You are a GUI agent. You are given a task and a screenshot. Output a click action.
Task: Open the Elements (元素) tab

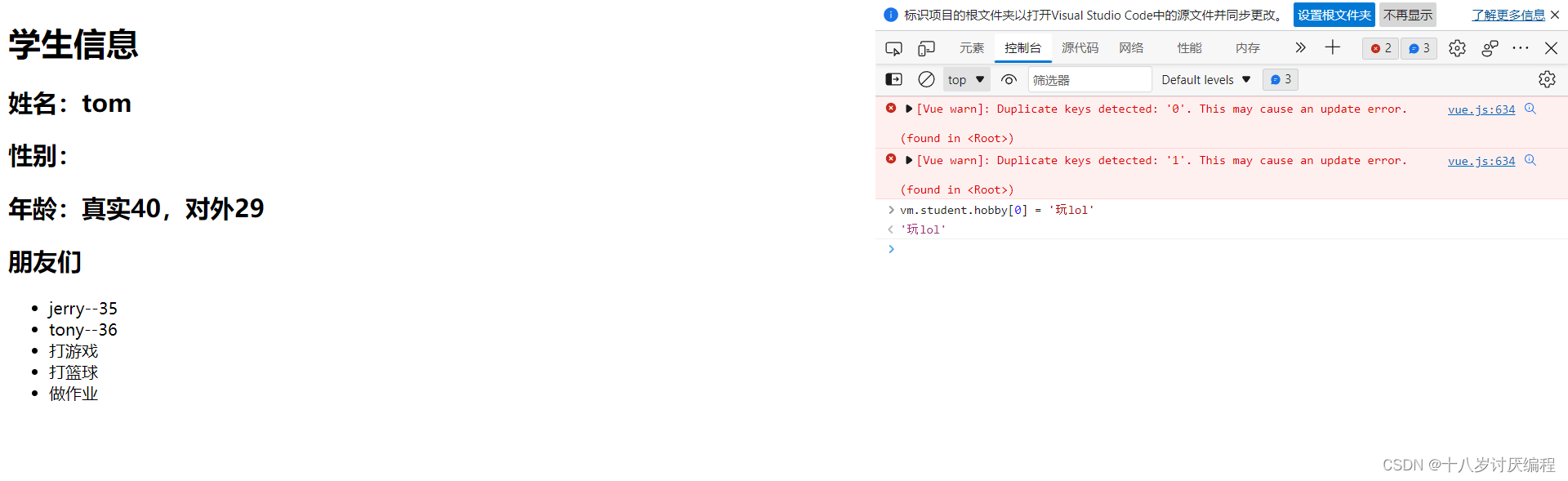[972, 48]
